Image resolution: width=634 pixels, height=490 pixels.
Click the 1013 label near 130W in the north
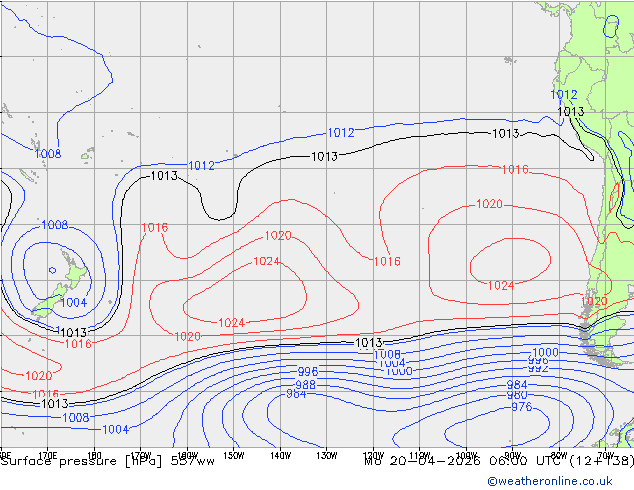pyautogui.click(x=324, y=156)
